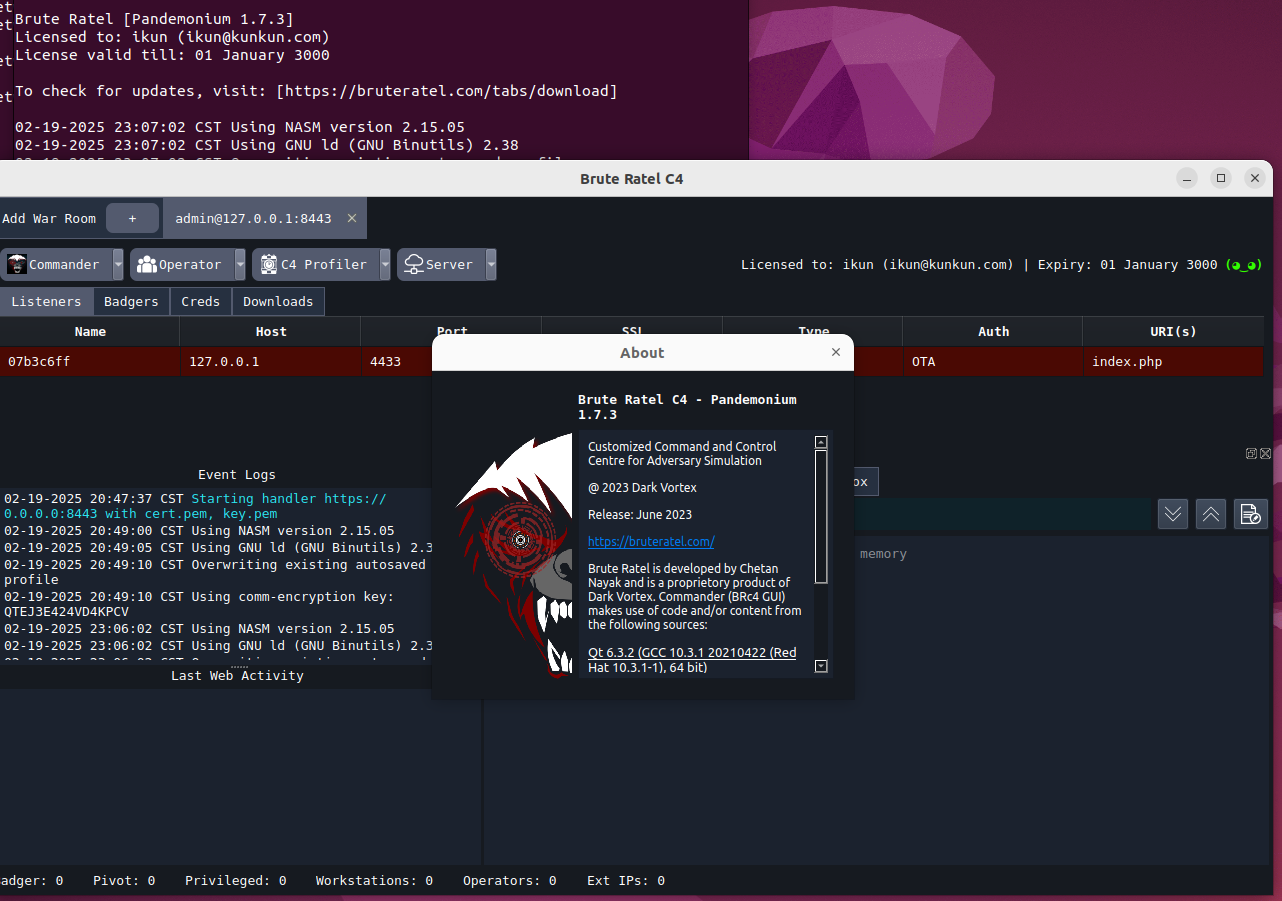Image resolution: width=1282 pixels, height=901 pixels.
Task: Click the badger icon on the Commander button
Action: coord(16,265)
